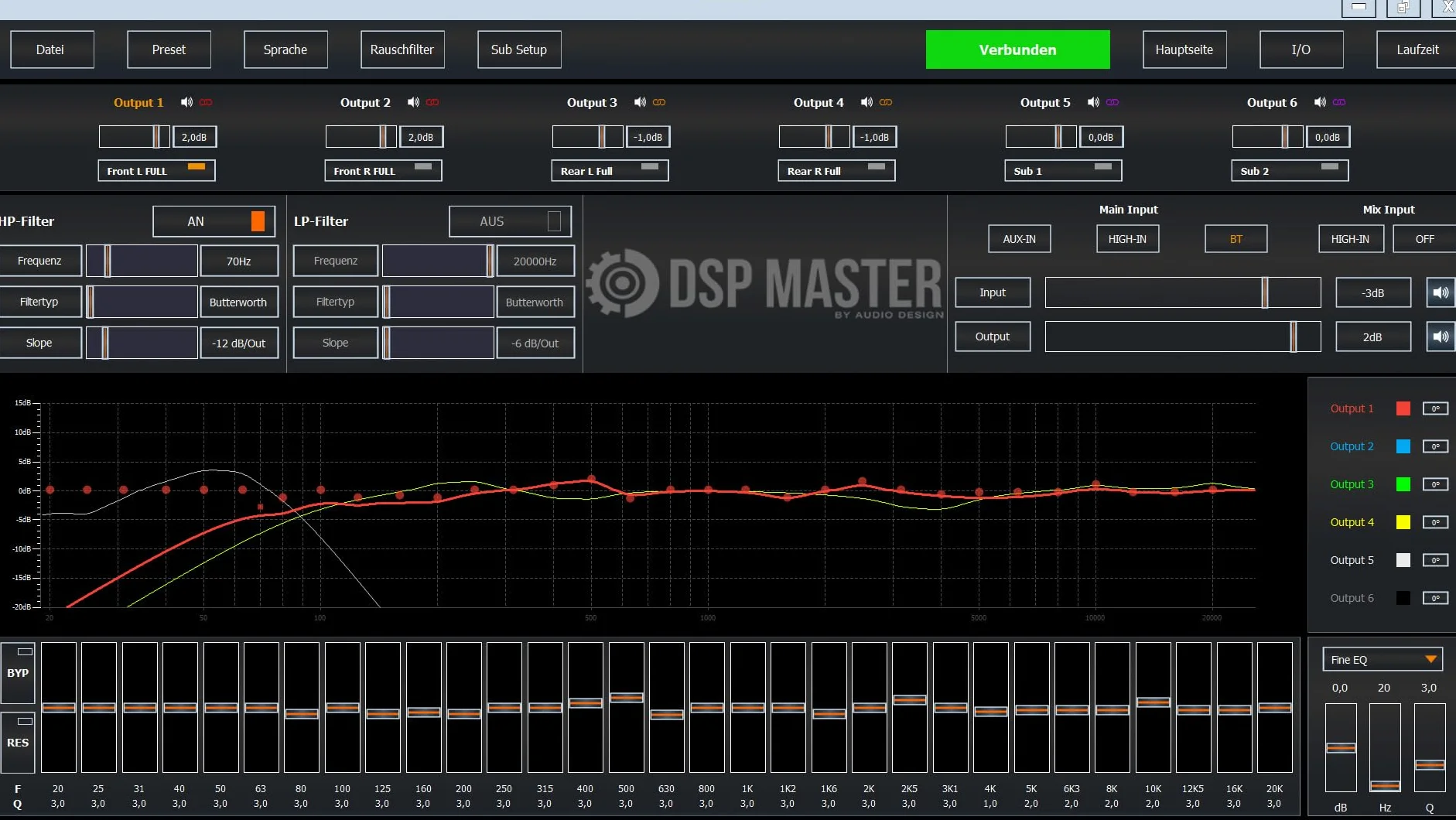This screenshot has width=1456, height=820.
Task: Open the Fine EQ dropdown
Action: [1383, 659]
